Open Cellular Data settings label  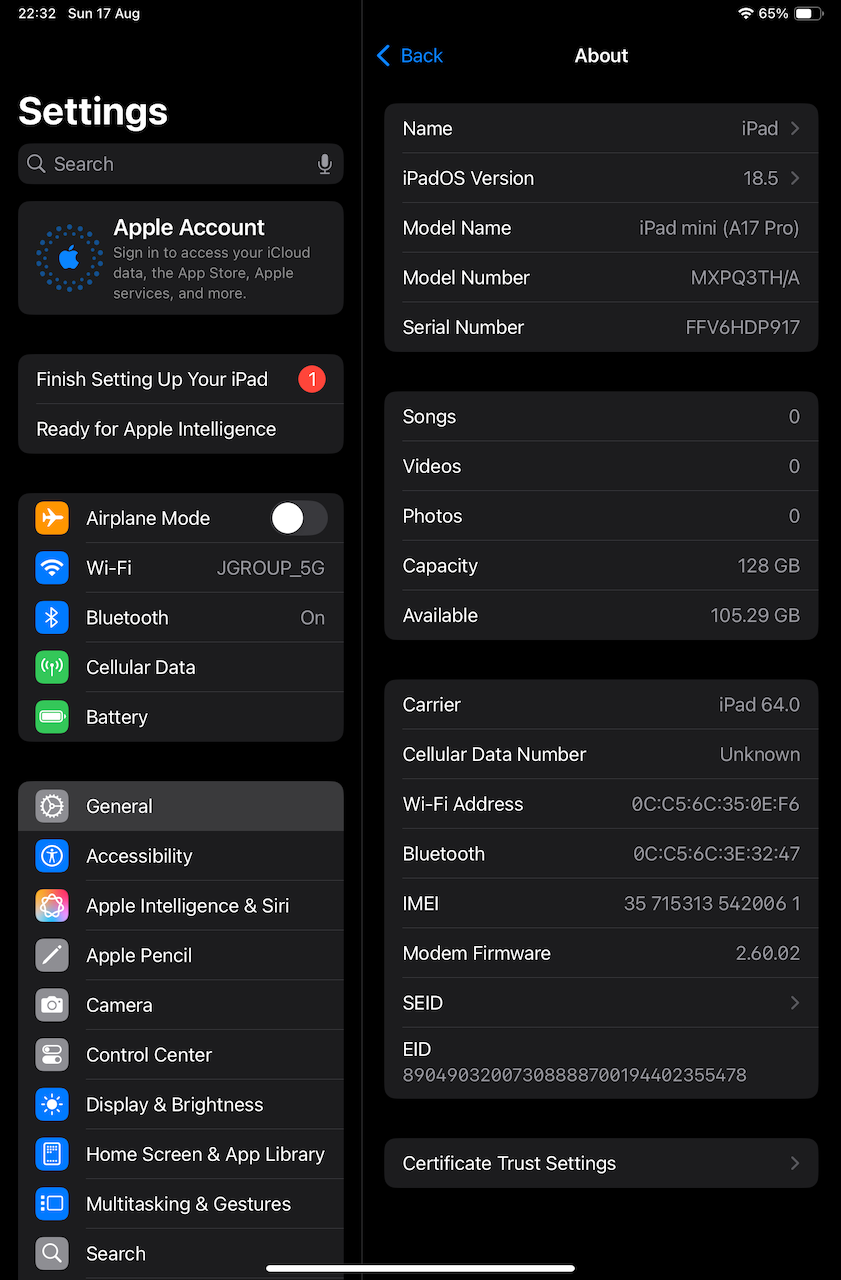141,667
